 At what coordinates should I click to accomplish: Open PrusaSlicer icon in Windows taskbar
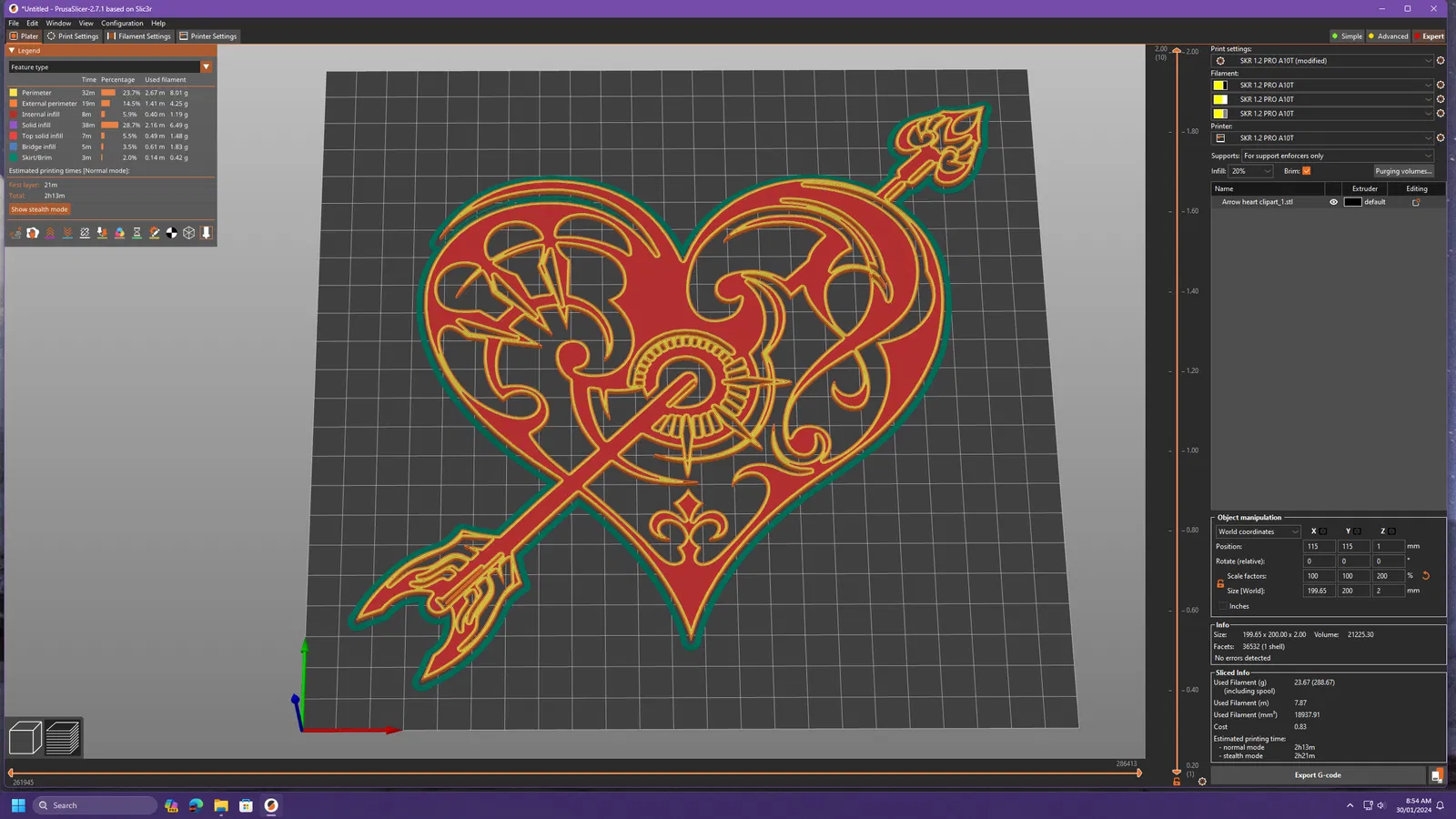pyautogui.click(x=271, y=805)
